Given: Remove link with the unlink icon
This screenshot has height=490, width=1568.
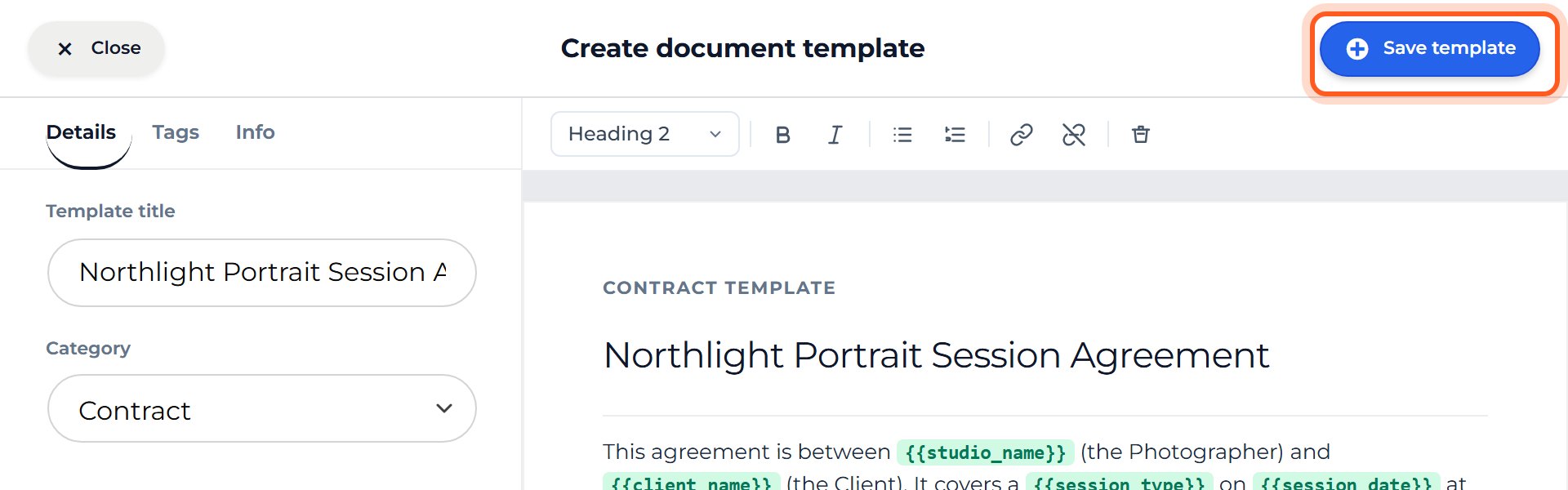Looking at the screenshot, I should click(x=1074, y=135).
